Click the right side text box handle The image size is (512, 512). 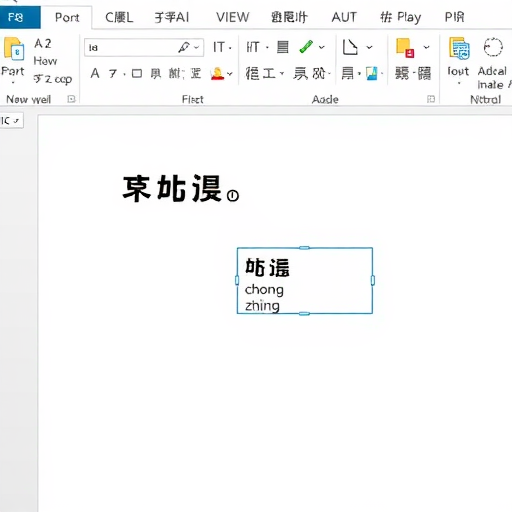click(x=372, y=280)
